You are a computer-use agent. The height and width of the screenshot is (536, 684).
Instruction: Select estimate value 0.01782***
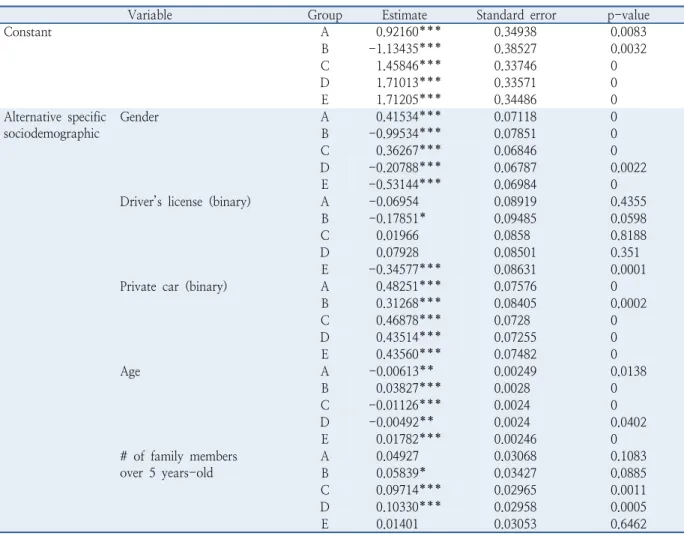coord(408,439)
